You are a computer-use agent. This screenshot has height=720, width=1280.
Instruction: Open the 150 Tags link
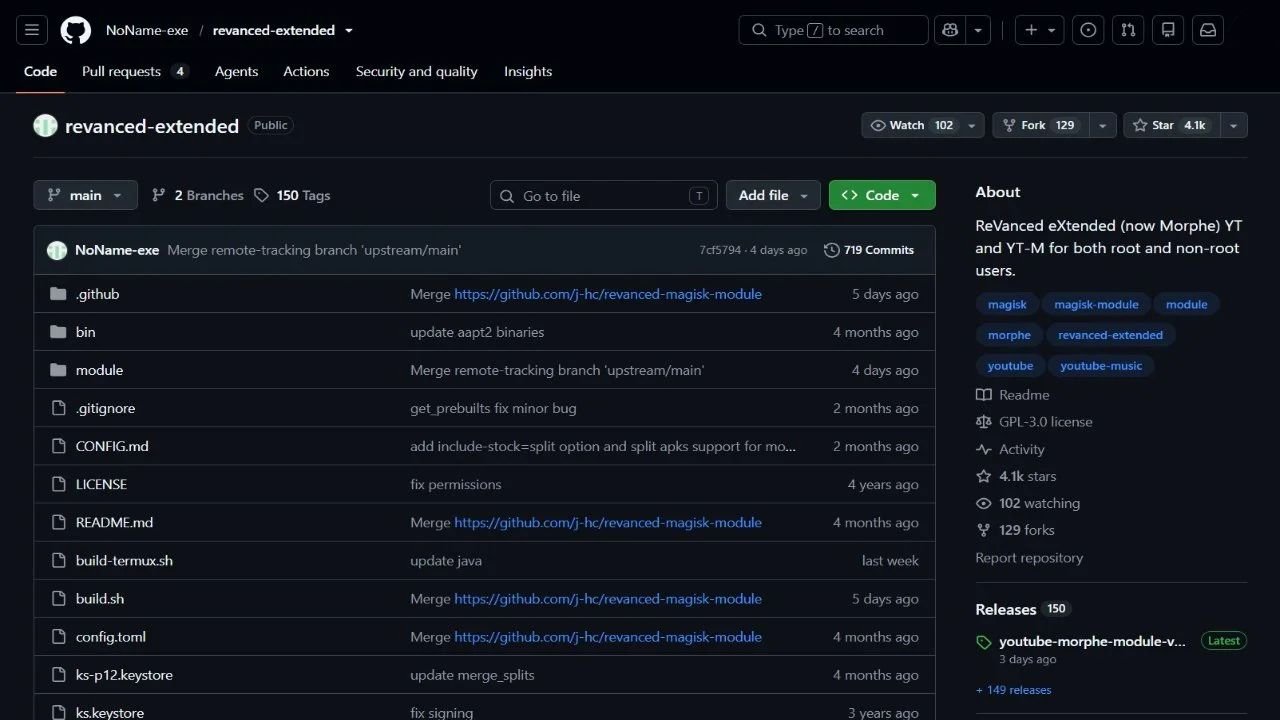pos(292,195)
